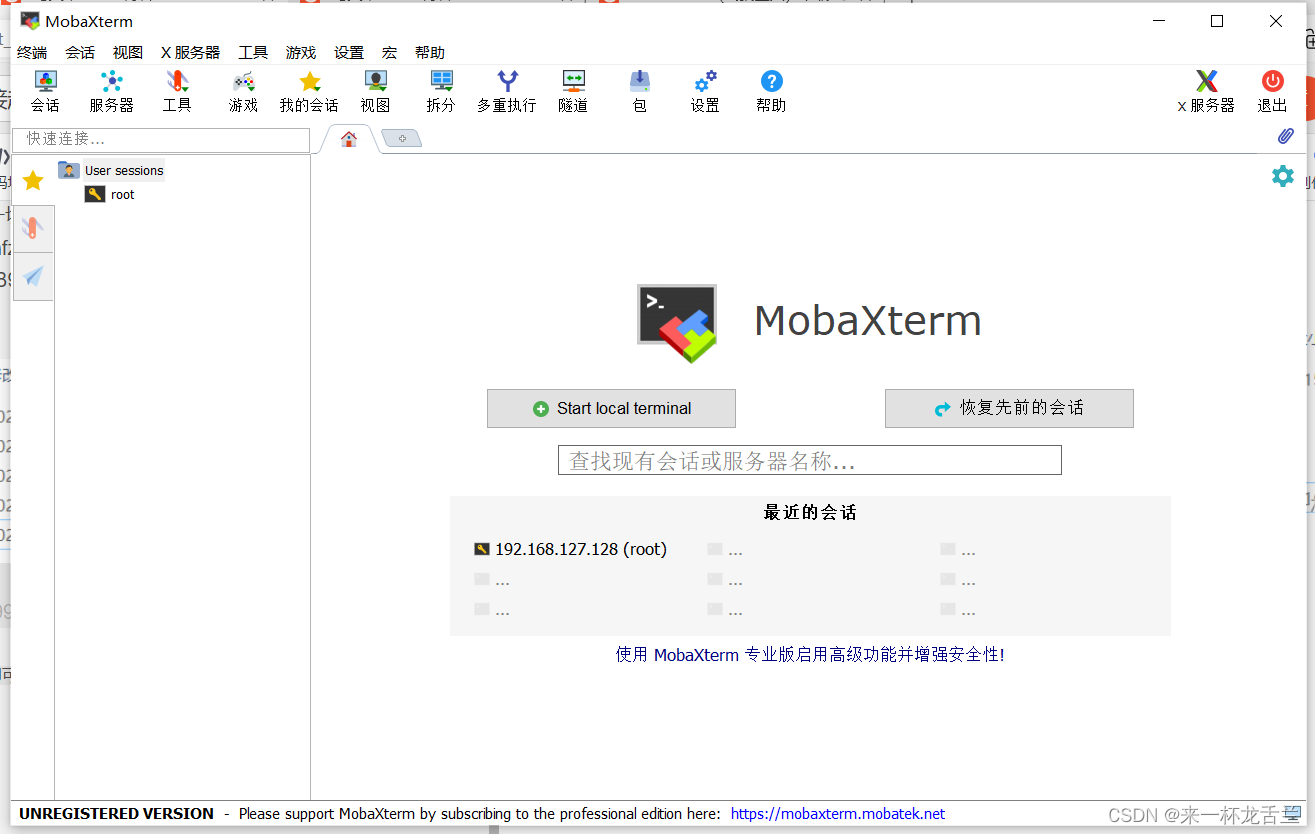The height and width of the screenshot is (834, 1315).
Task: Click Start local terminal button
Action: pyautogui.click(x=611, y=408)
